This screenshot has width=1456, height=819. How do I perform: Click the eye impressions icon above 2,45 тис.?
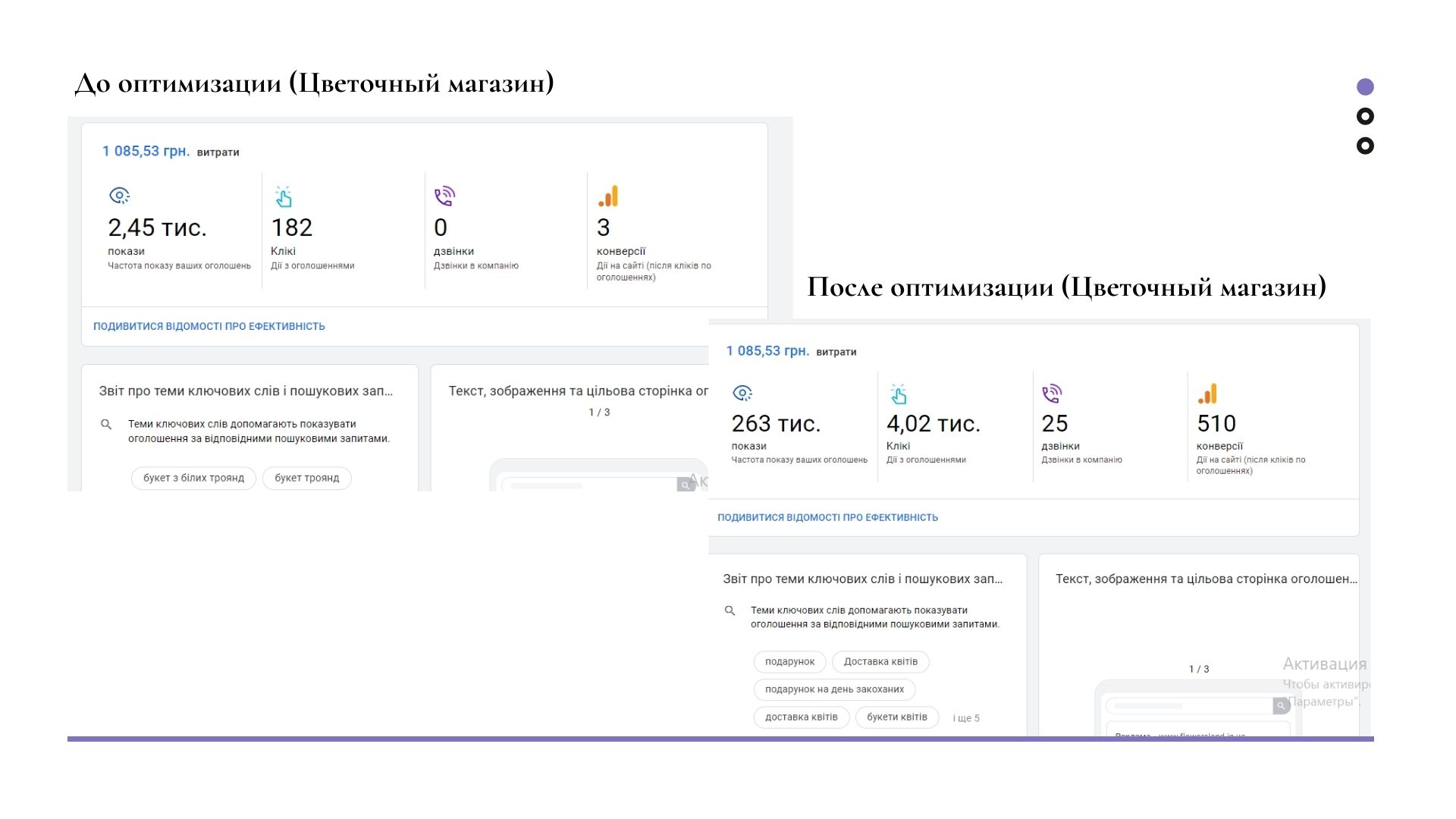pos(119,196)
